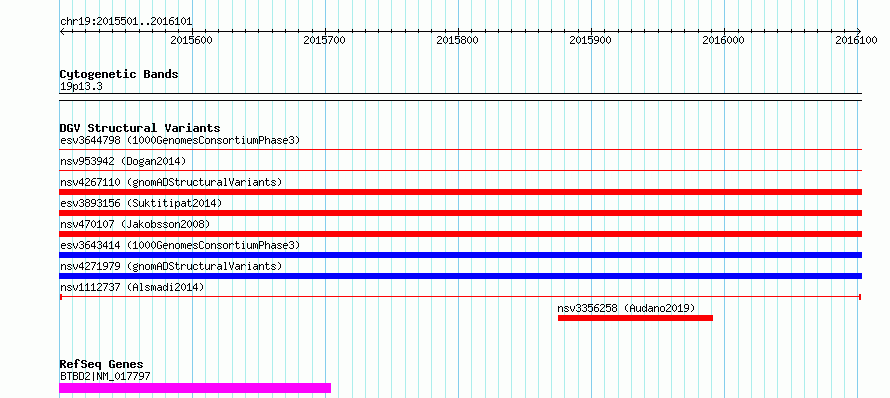
Task: Click the 2016000 ruler position marker
Action: (723, 40)
